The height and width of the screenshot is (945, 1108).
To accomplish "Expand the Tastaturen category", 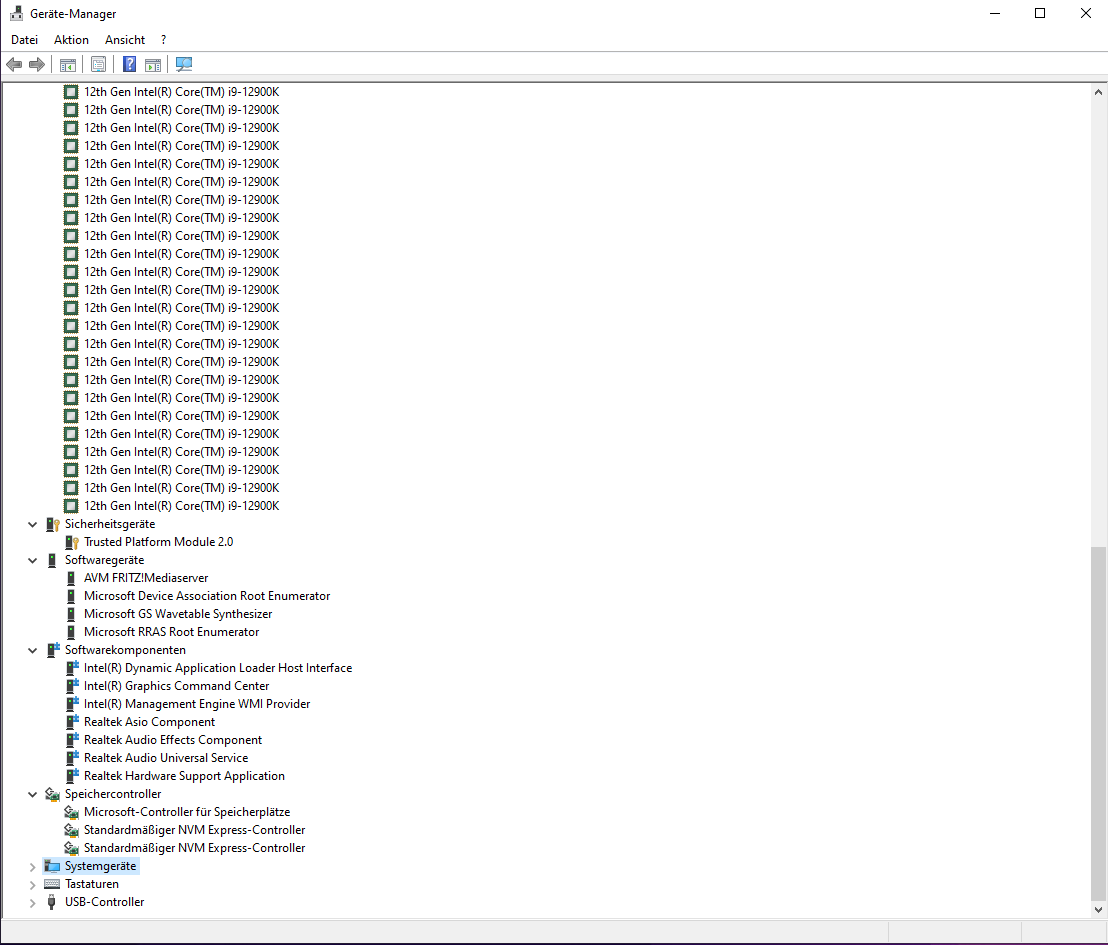I will 33,884.
